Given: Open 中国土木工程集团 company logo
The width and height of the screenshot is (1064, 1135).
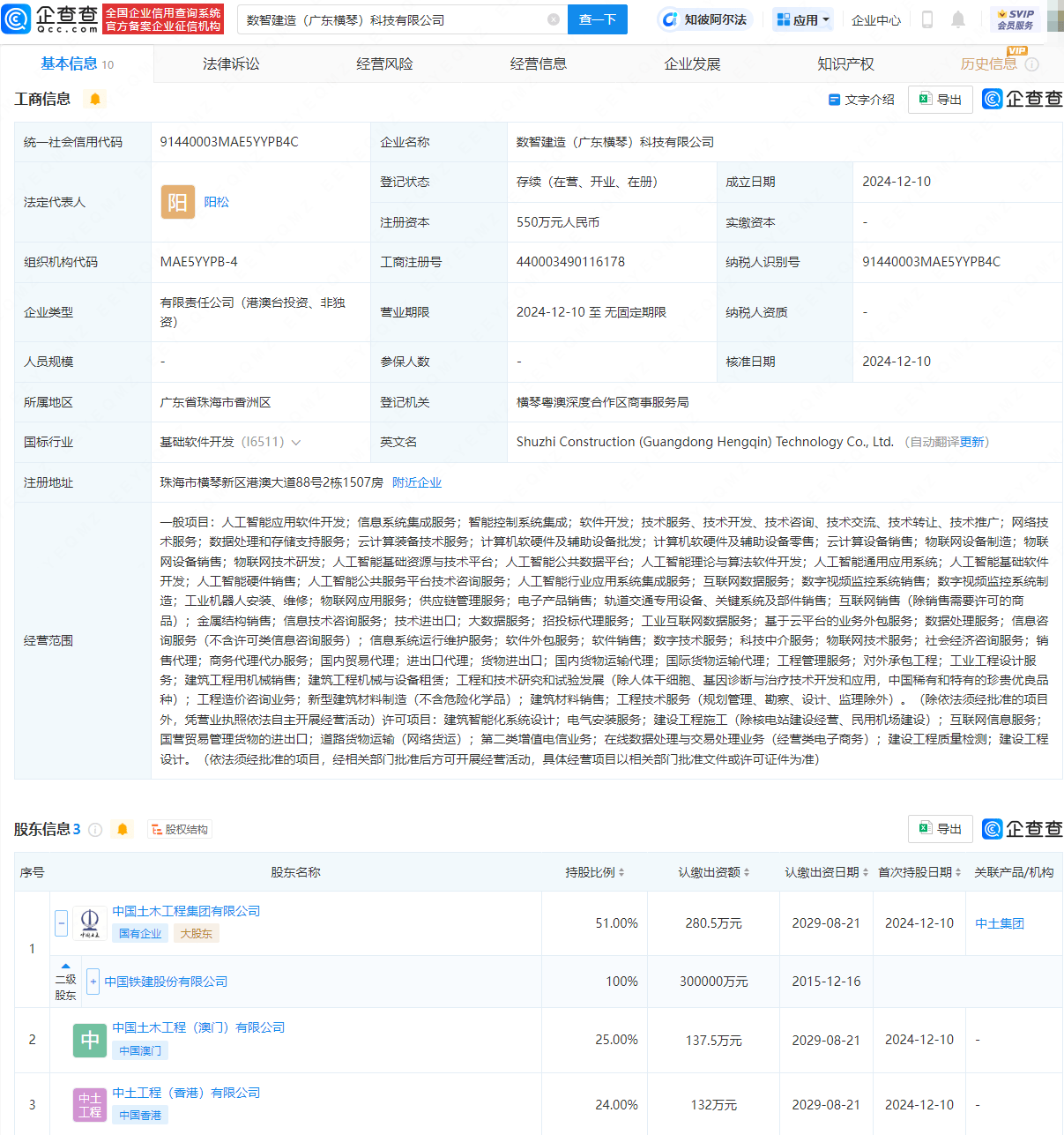Looking at the screenshot, I should click(x=89, y=923).
